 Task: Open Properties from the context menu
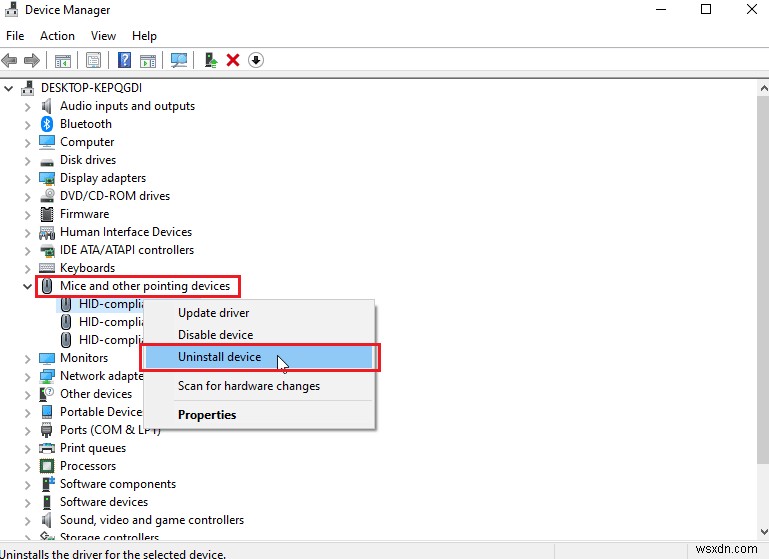(x=258, y=415)
